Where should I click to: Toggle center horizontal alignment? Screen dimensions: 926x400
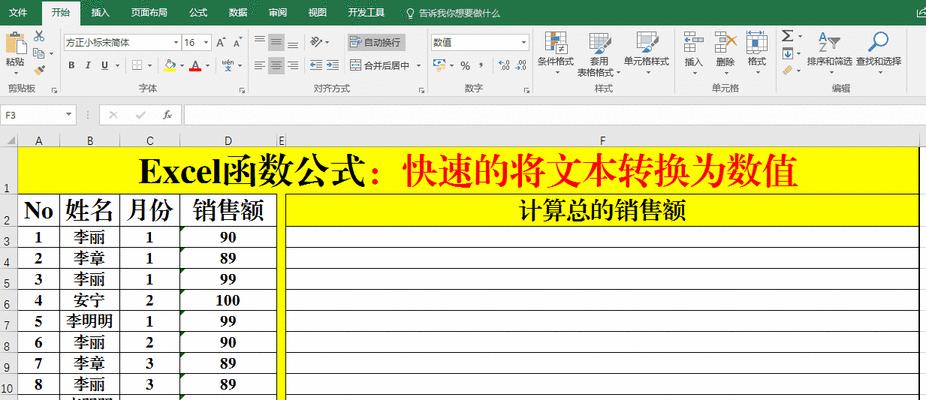[276, 65]
